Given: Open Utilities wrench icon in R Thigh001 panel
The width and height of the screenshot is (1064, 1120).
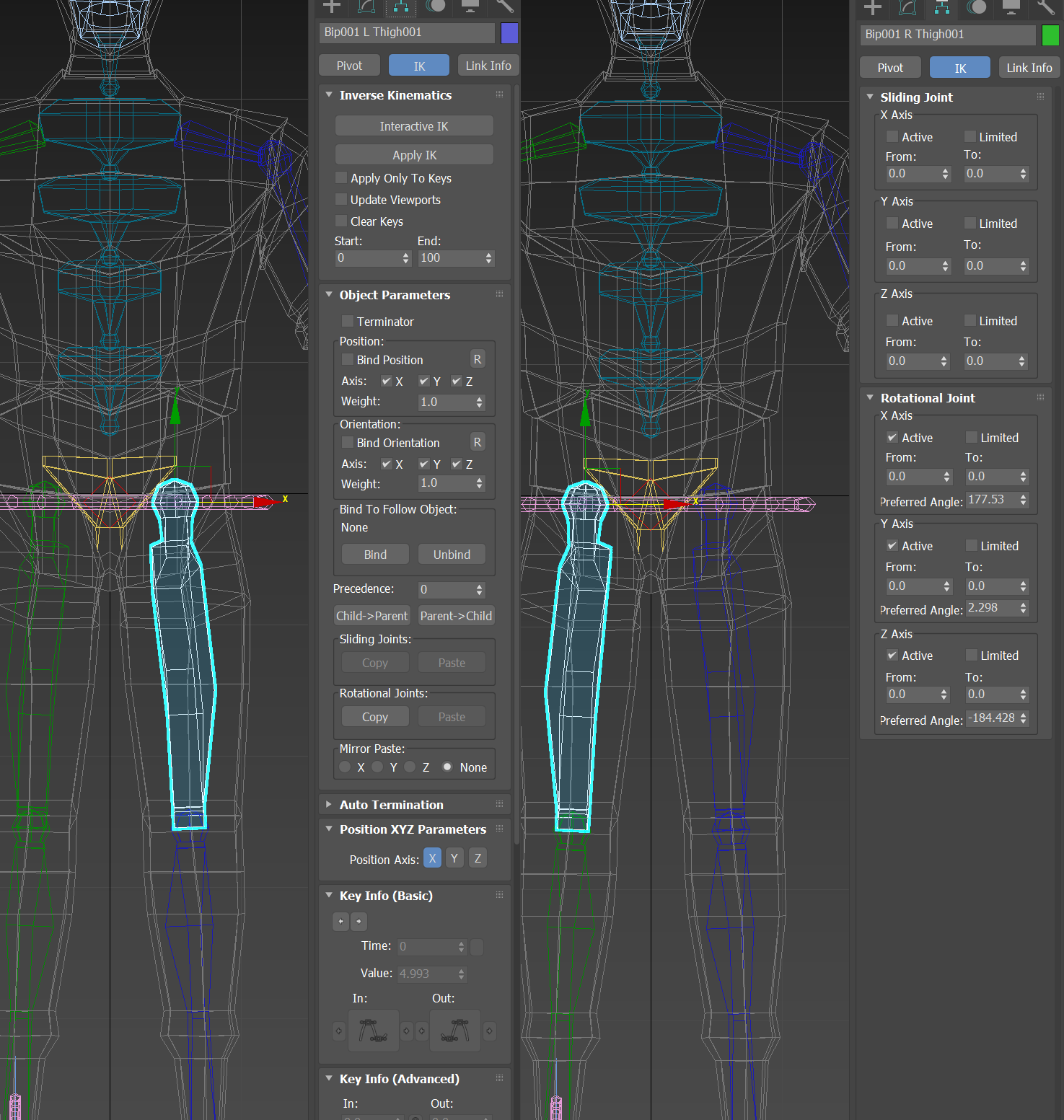Looking at the screenshot, I should click(1046, 7).
